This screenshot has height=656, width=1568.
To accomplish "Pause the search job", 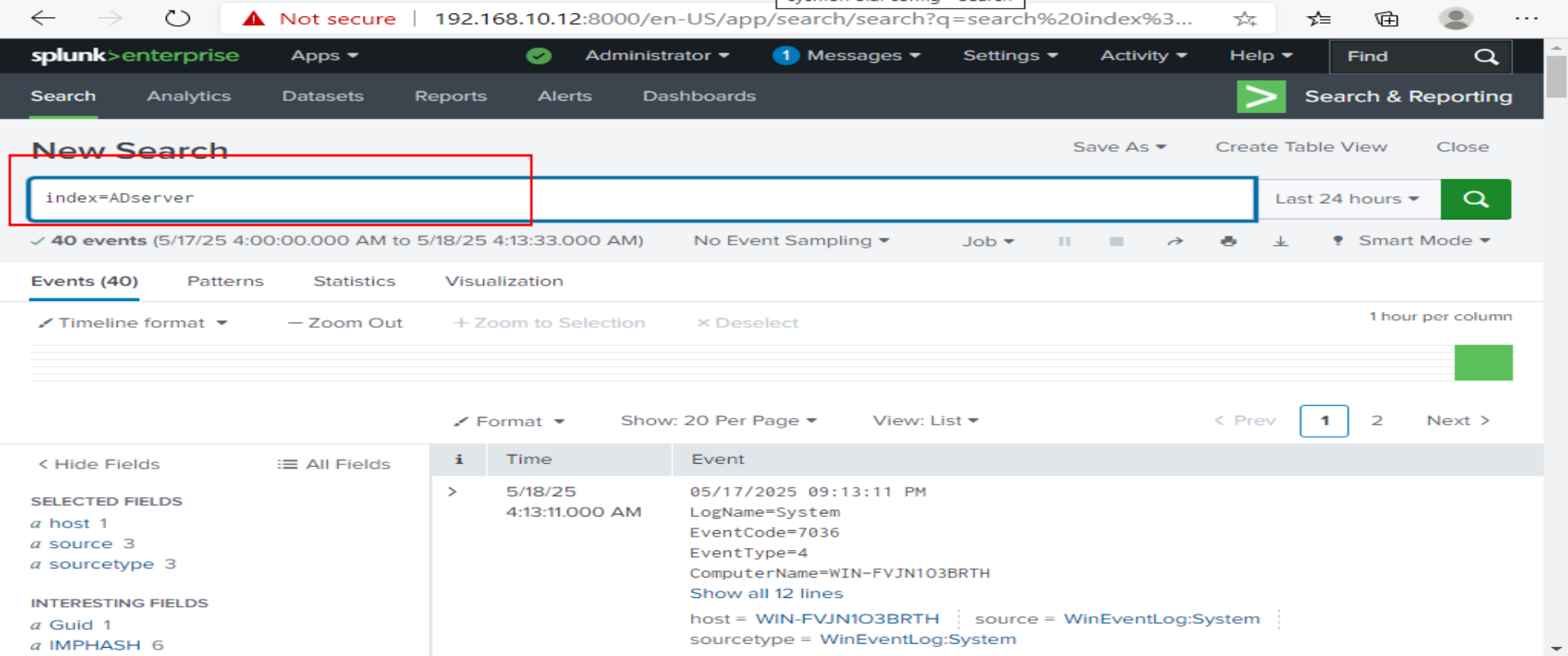I will (x=1064, y=241).
